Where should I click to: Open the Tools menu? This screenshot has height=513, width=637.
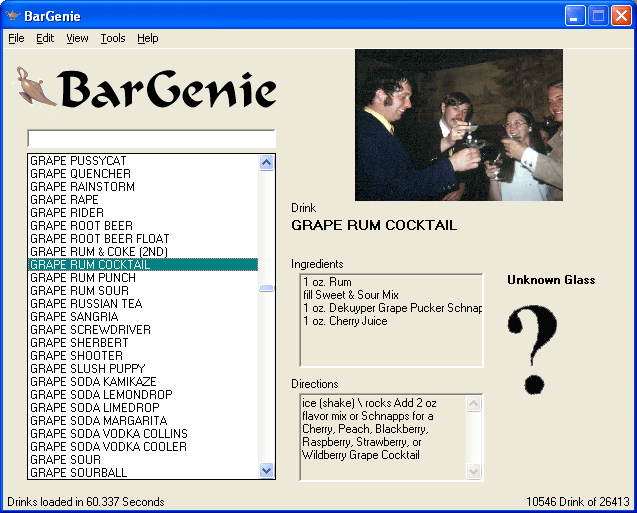click(113, 38)
